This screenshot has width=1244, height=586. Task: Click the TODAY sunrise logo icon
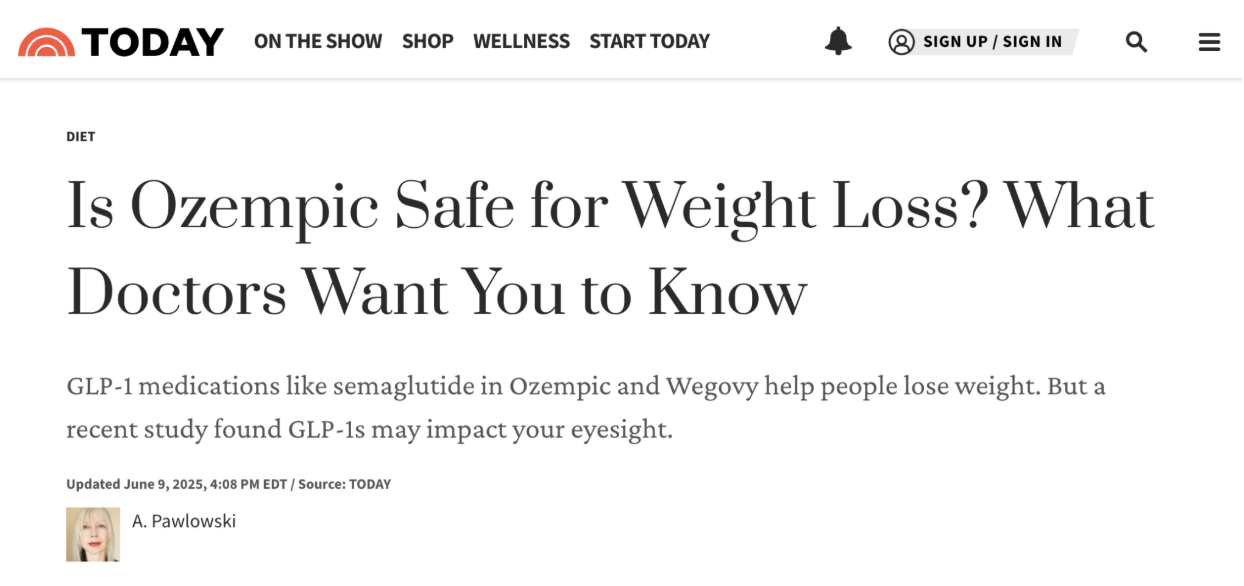45,42
